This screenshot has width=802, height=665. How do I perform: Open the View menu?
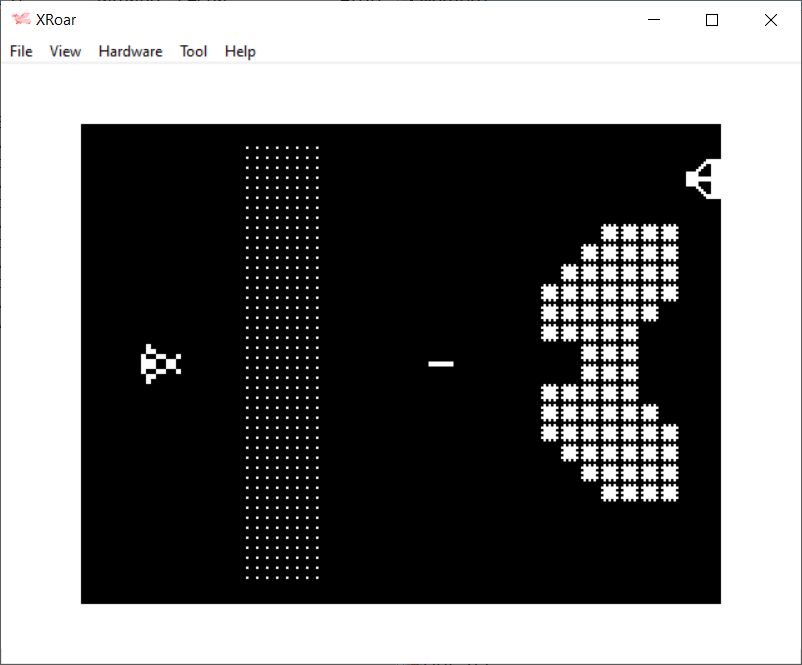click(x=65, y=51)
